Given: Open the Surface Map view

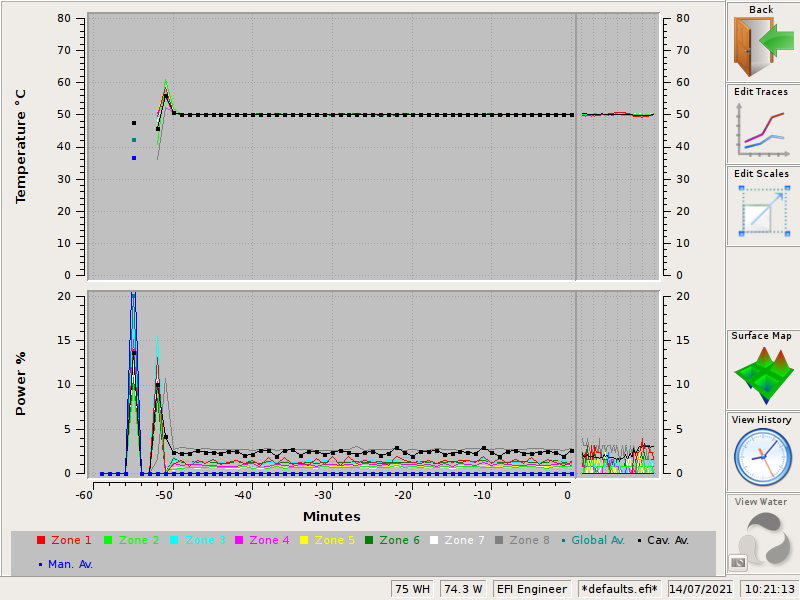Looking at the screenshot, I should (762, 375).
